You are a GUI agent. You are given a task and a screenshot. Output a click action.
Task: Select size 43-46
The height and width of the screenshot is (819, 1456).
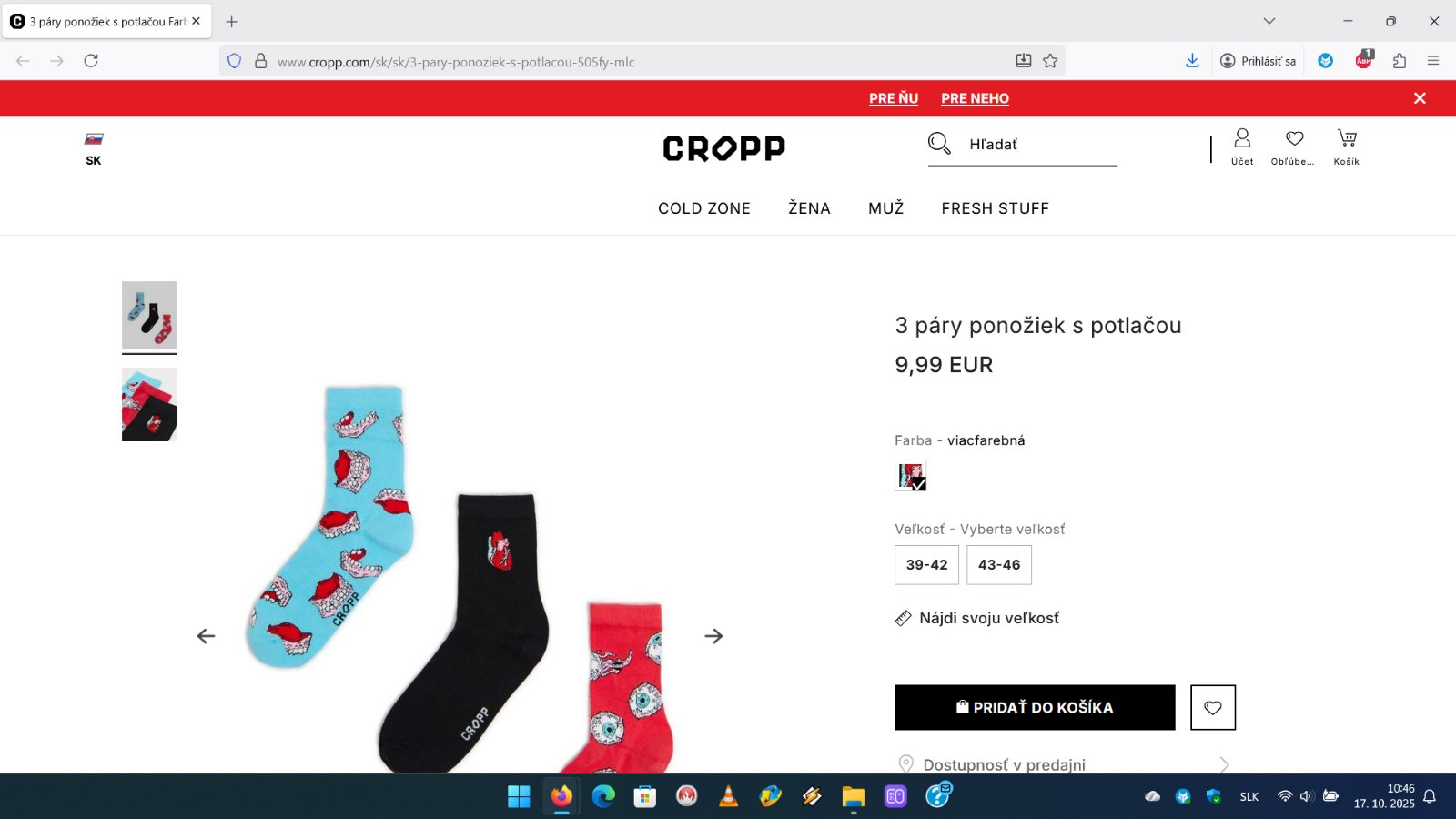click(x=999, y=565)
